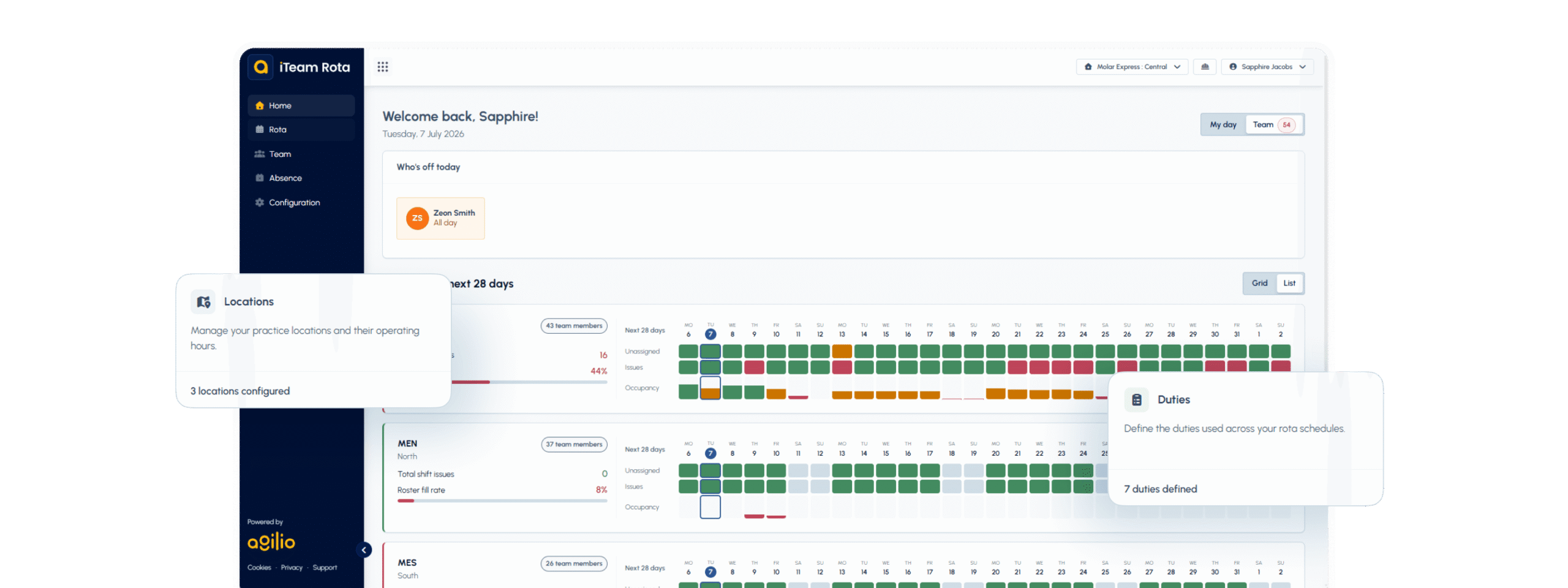Click the iTeam Rota logo icon
Screen dimensions: 1568x588
click(260, 67)
